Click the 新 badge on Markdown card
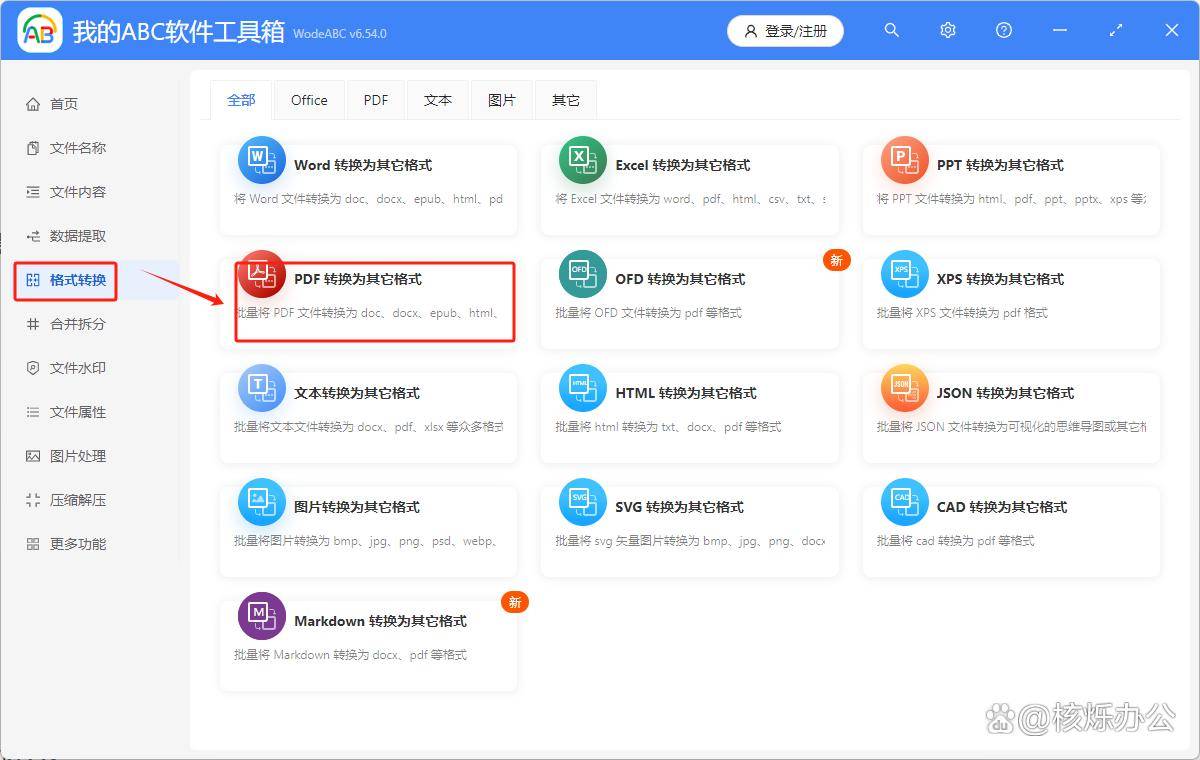 [x=515, y=602]
